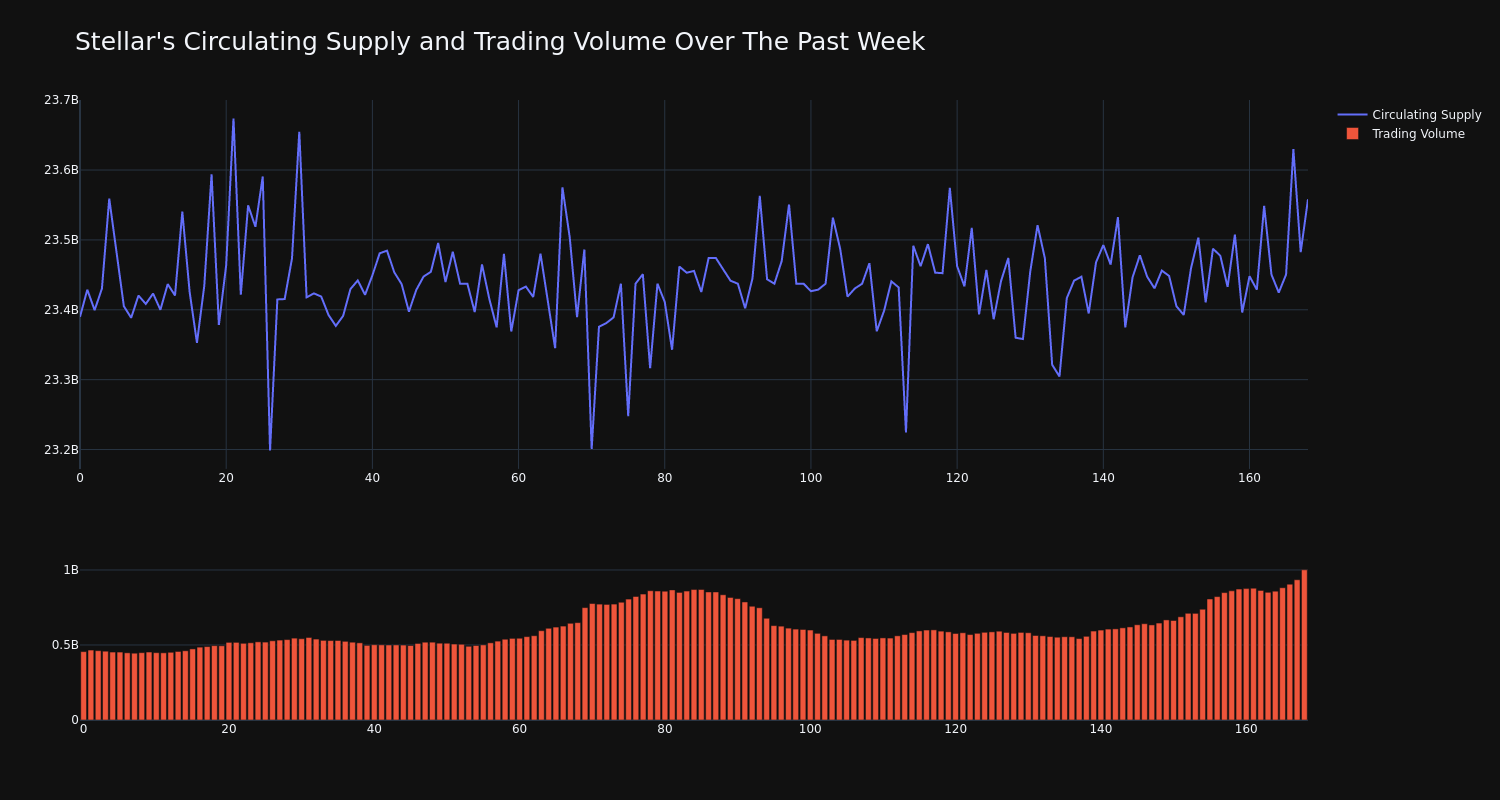Click the 100 tick on supply chart x-axis
The height and width of the screenshot is (800, 1500).
(811, 478)
